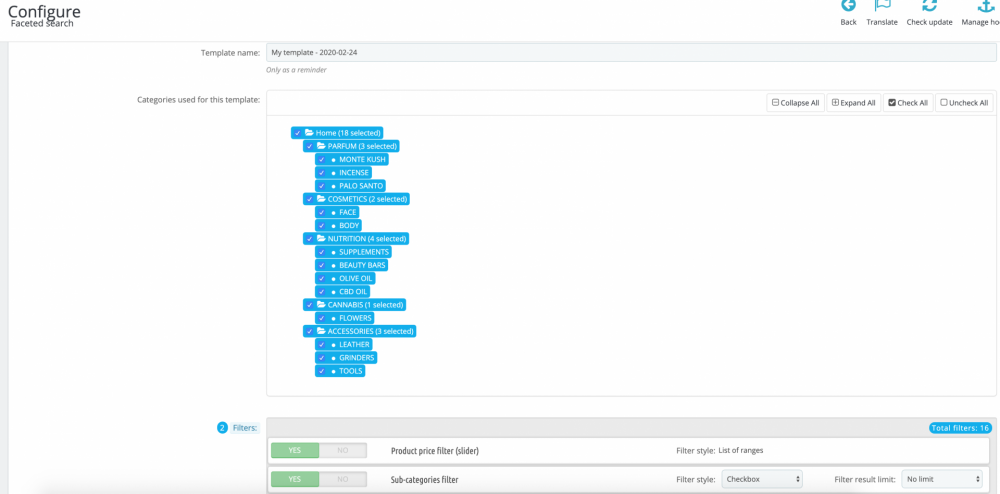This screenshot has height=494, width=1000.
Task: Uncheck the PARFUM category checkbox
Action: pos(309,147)
